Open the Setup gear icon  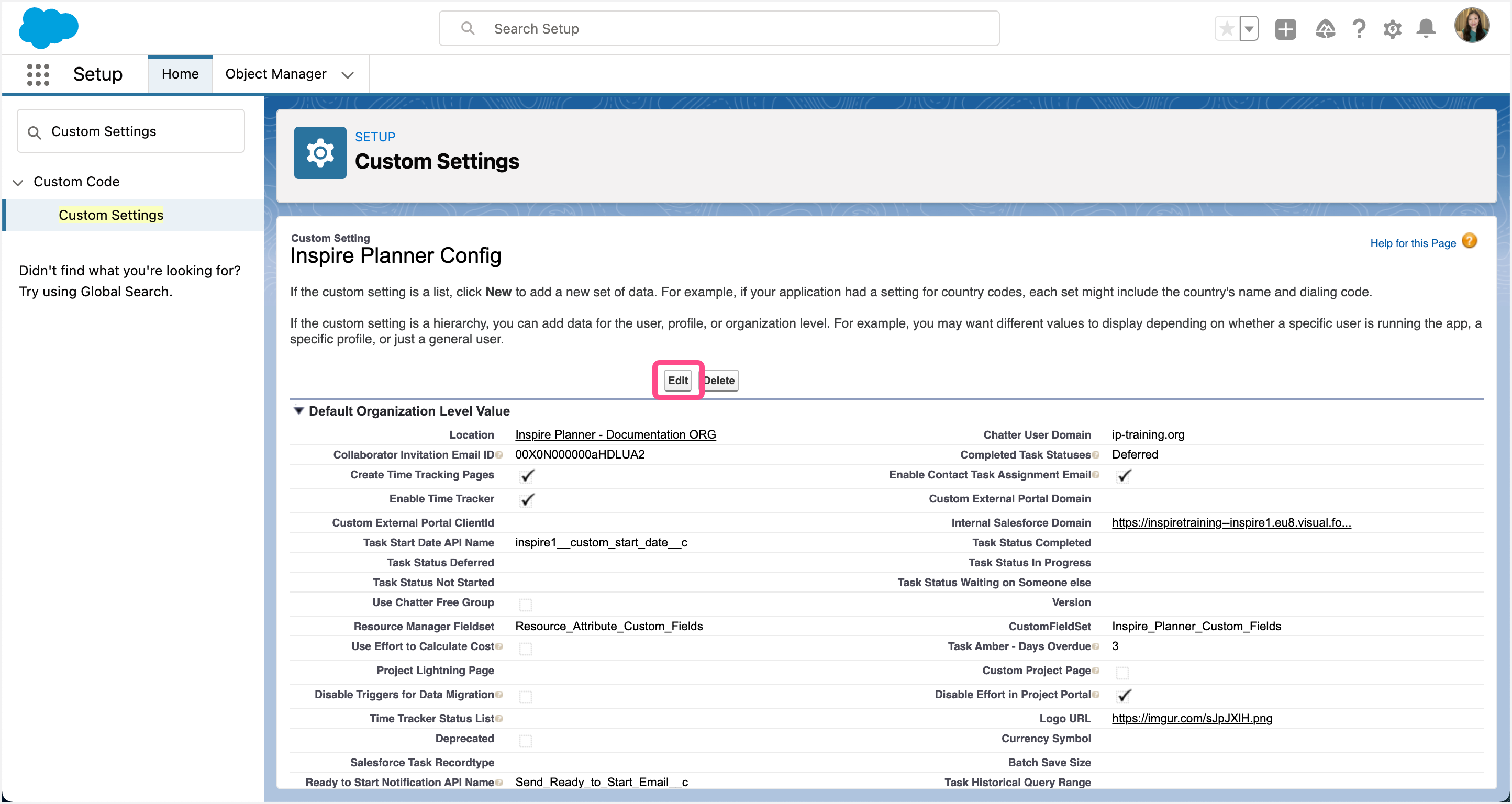[1392, 28]
